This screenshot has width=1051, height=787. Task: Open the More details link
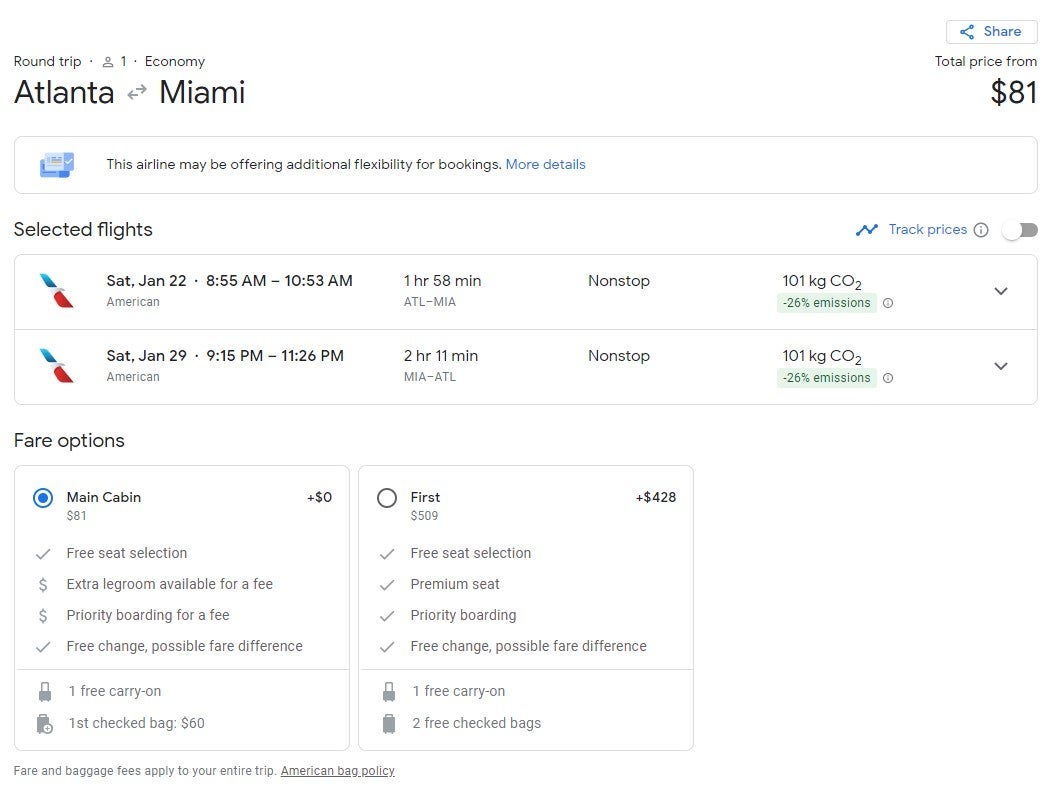tap(545, 164)
